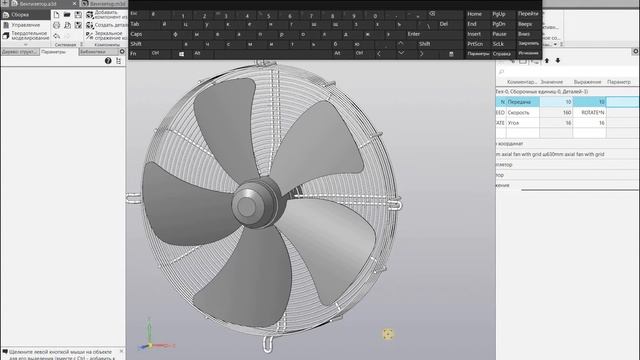640x360 pixels.
Task: Select the Скорость variable row
Action: tap(567, 112)
